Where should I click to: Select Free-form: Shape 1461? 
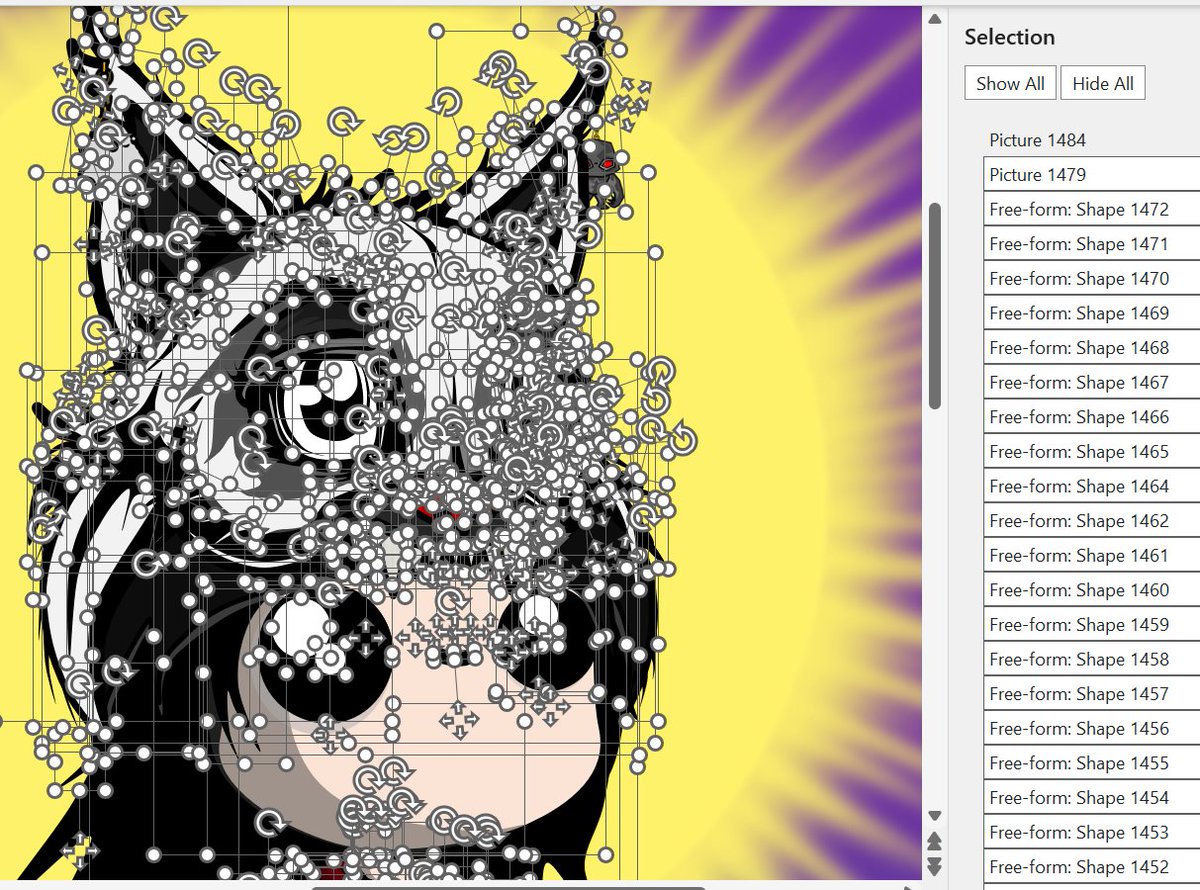tap(1092, 555)
